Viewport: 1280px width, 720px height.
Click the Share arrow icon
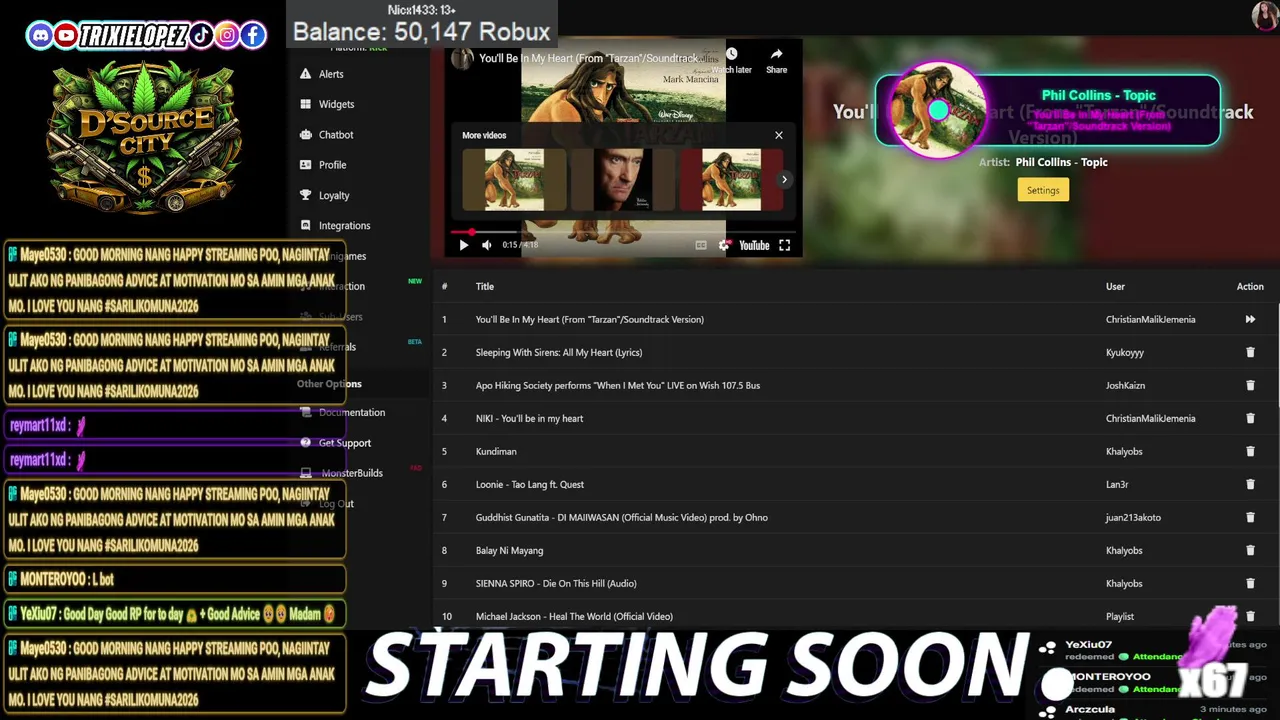coord(777,54)
